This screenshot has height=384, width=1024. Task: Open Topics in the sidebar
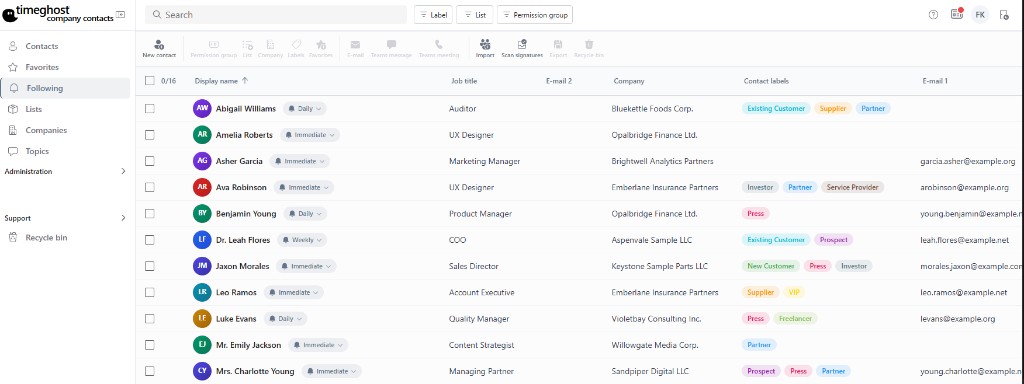[x=65, y=151]
